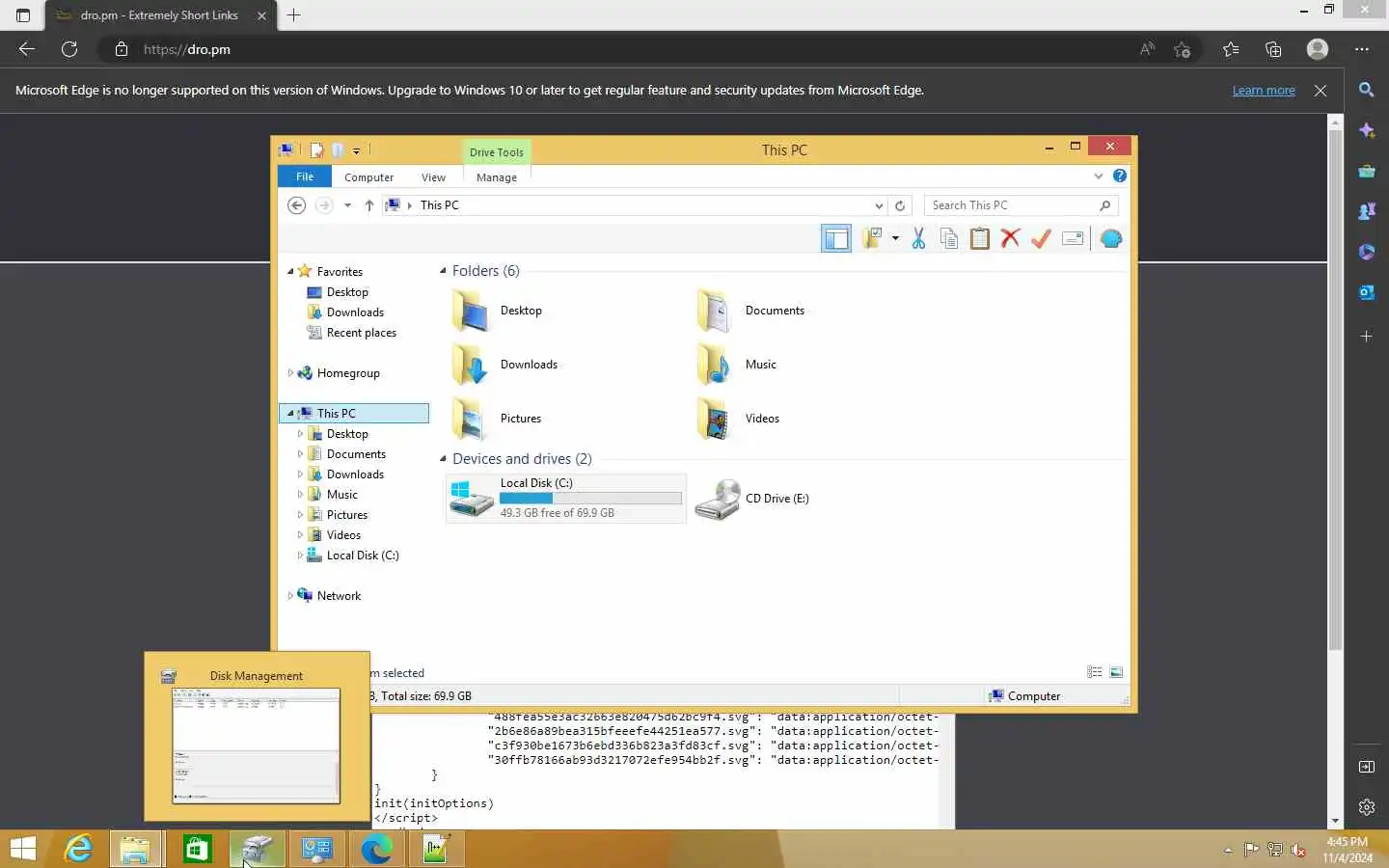Viewport: 1389px width, 868px height.
Task: Open Windows Store taskbar icon
Action: pyautogui.click(x=197, y=849)
